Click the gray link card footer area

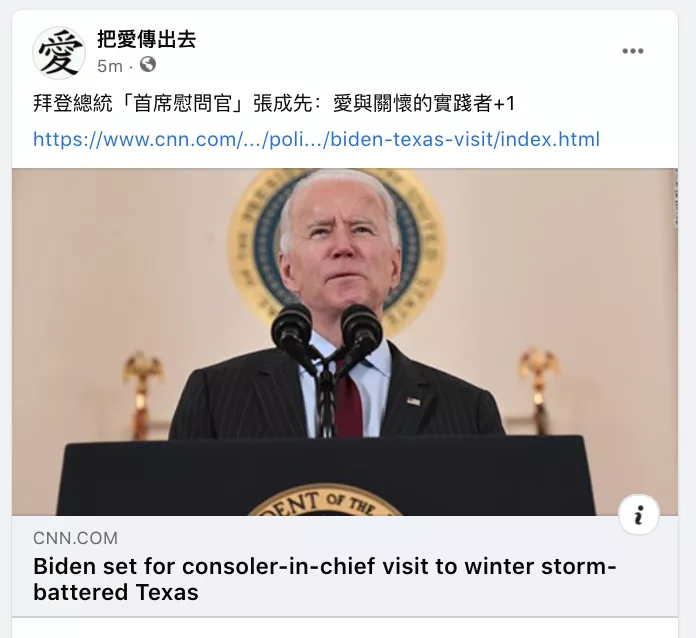click(x=345, y=566)
